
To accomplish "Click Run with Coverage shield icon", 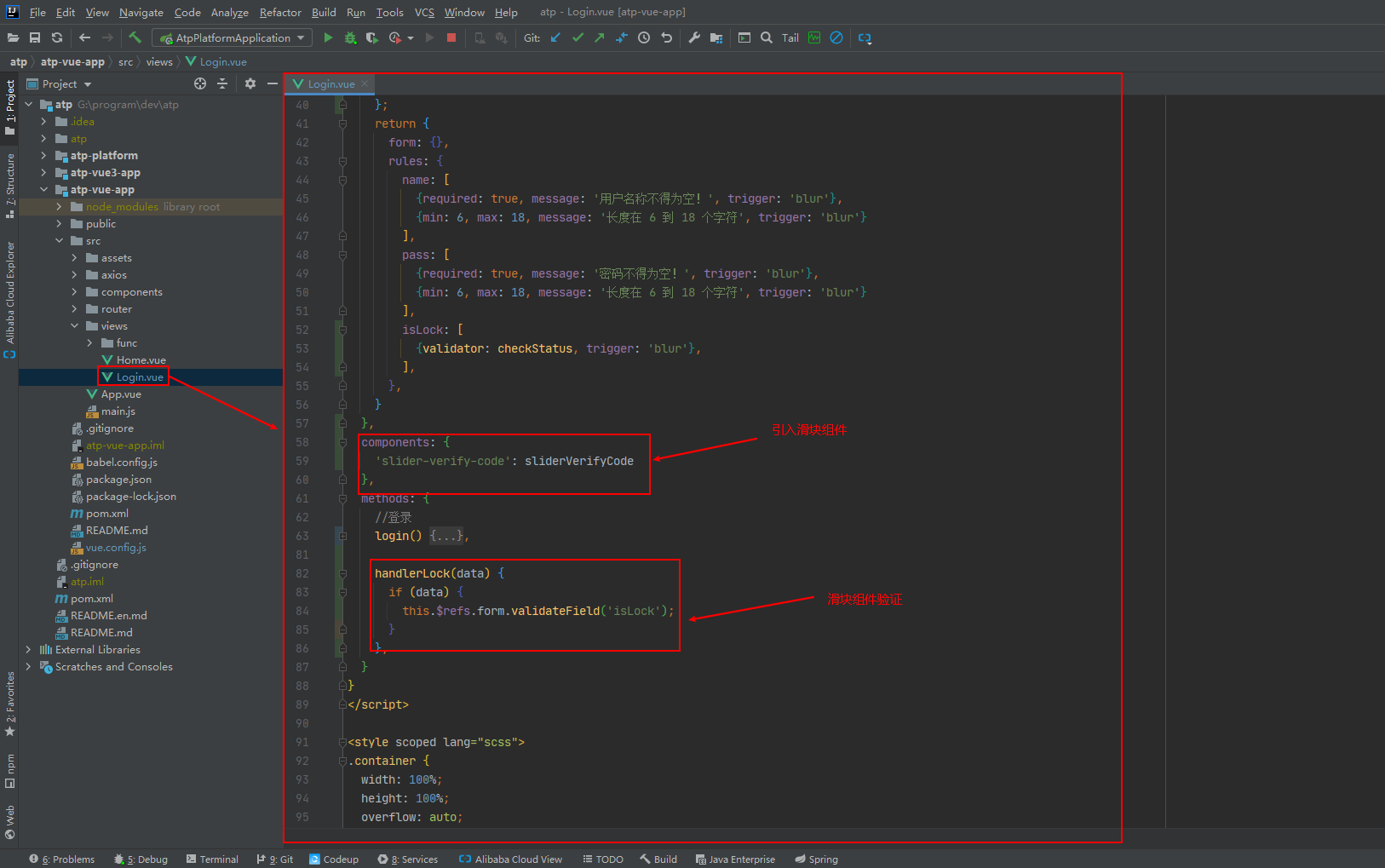I will pos(372,37).
